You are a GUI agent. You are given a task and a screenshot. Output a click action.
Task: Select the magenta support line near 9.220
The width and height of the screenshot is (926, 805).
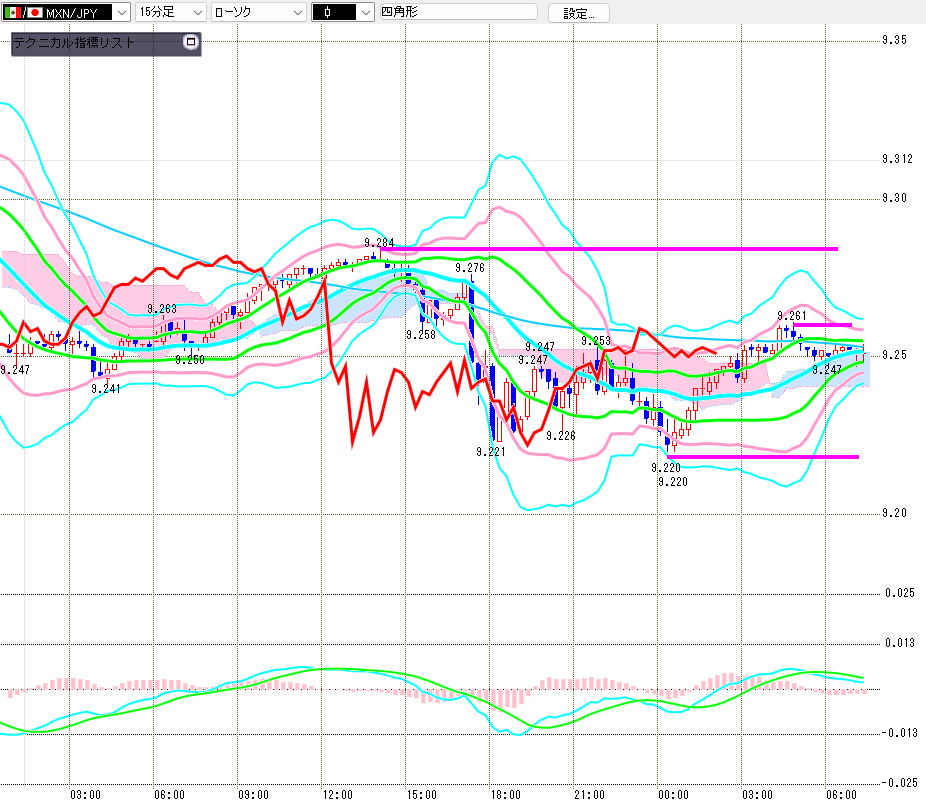[762, 457]
